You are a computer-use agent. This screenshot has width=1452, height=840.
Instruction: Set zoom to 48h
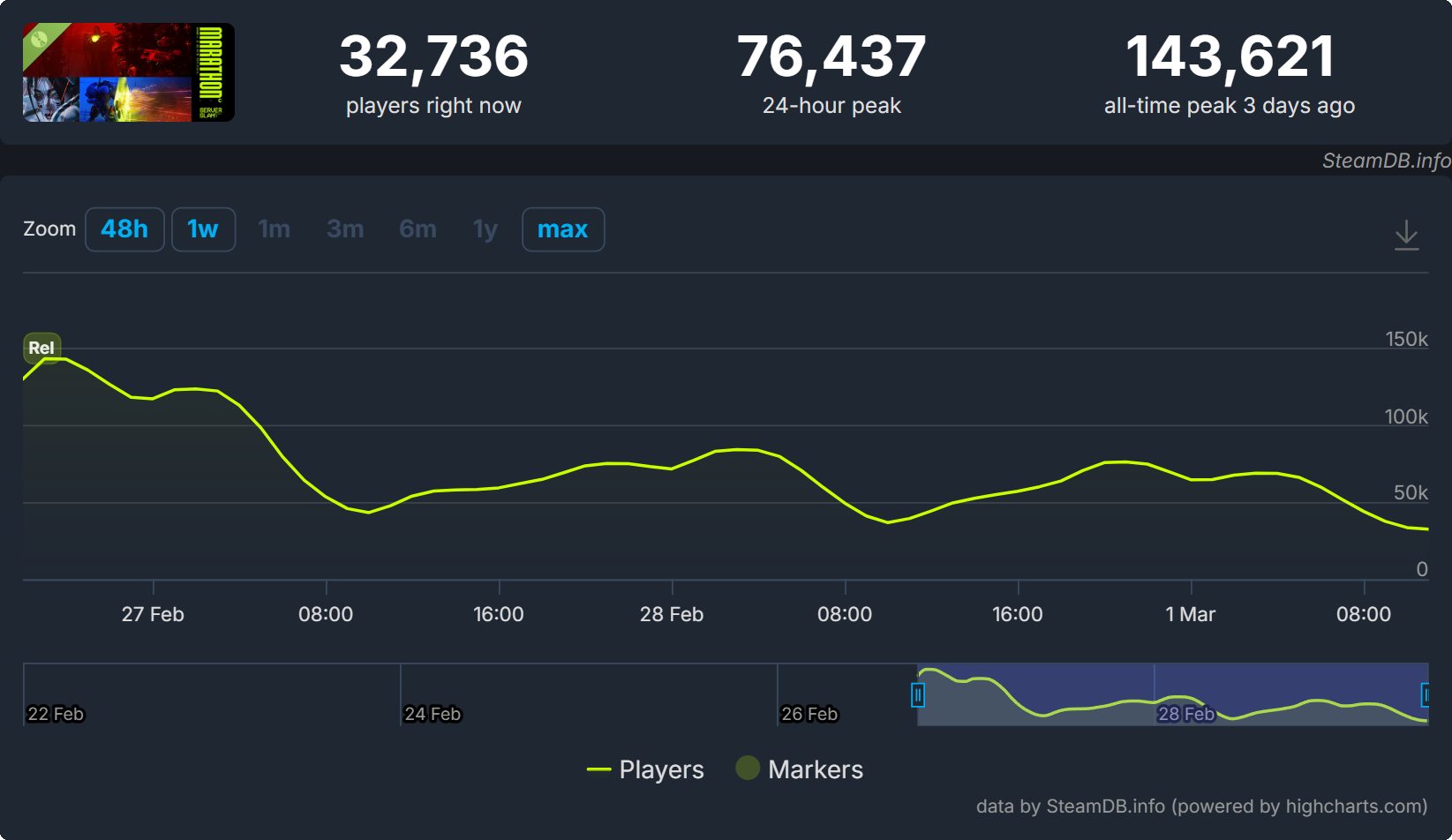(x=124, y=229)
